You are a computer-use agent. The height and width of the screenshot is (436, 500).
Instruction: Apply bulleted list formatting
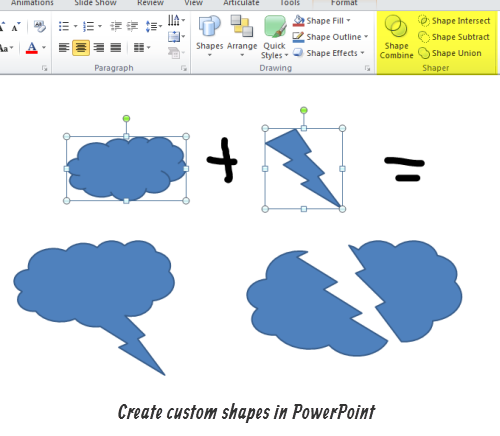pos(64,26)
